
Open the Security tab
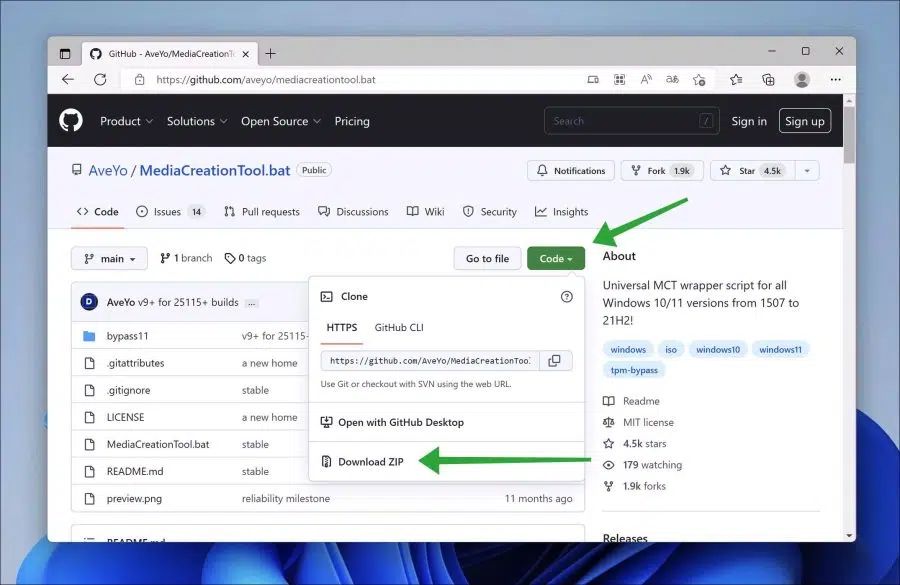[490, 212]
